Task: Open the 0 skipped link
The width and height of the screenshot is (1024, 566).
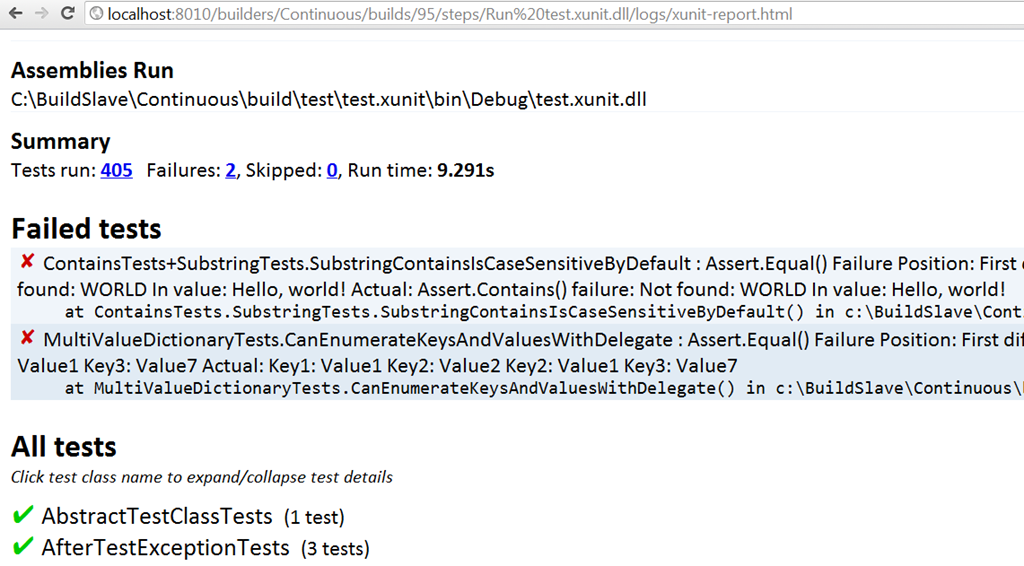Action: 332,170
